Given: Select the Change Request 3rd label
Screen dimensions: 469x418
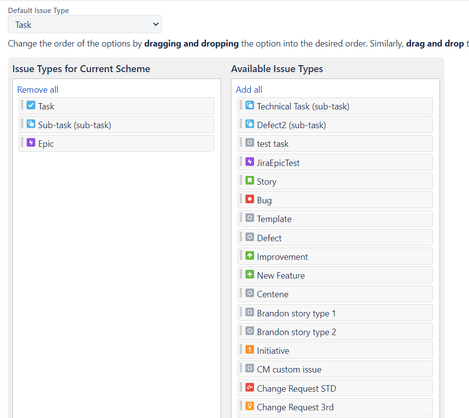Looking at the screenshot, I should [x=295, y=407].
